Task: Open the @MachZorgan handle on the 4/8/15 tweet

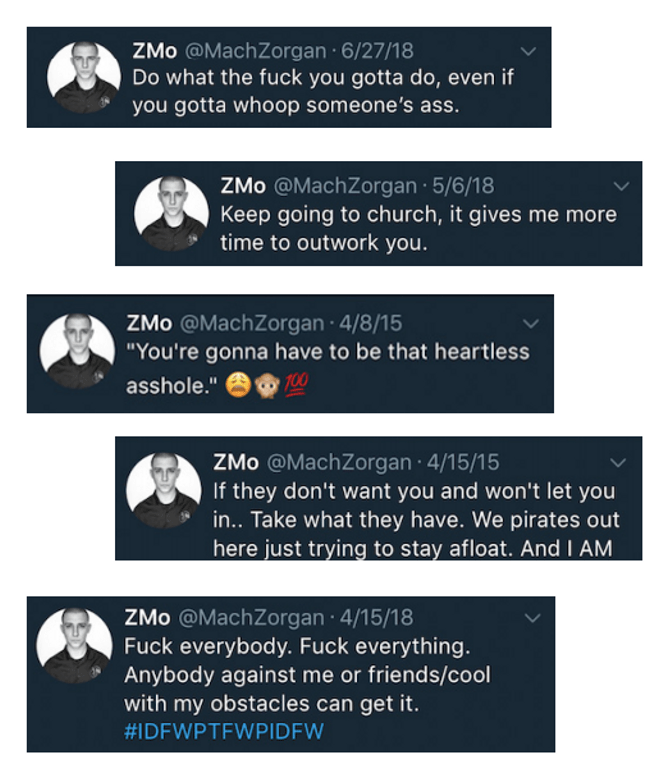Action: (250, 324)
